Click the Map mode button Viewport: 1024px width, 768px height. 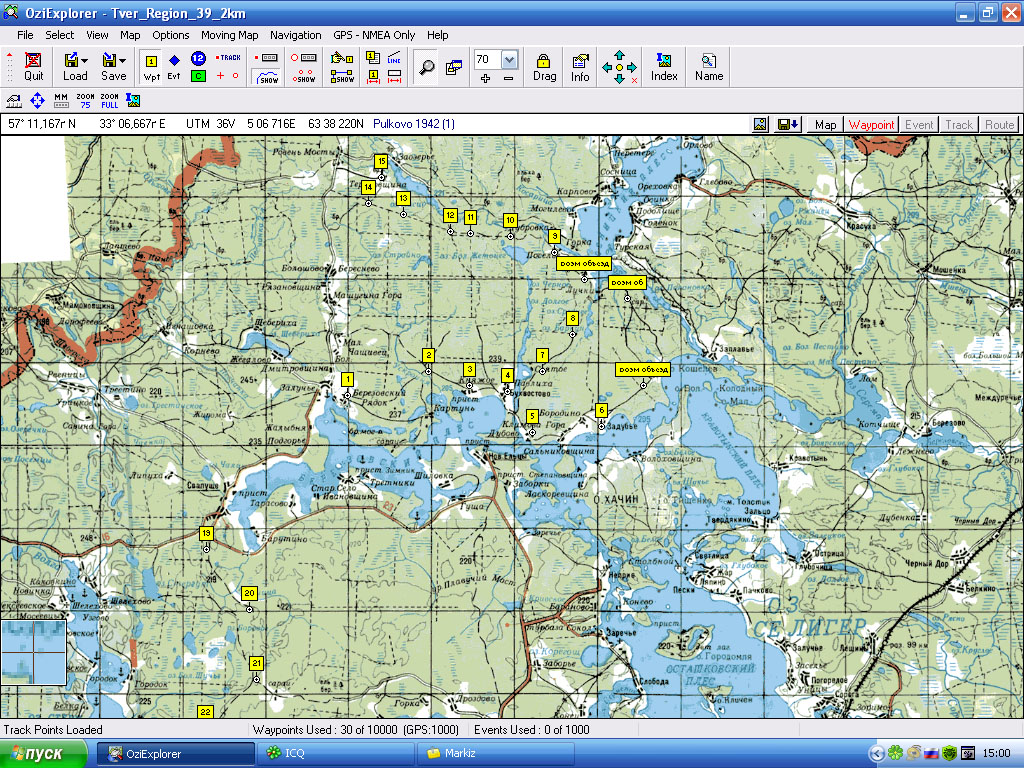tap(825, 125)
